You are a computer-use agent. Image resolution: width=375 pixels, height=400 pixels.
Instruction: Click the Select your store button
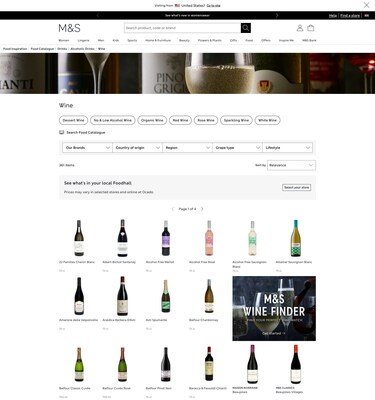click(296, 187)
